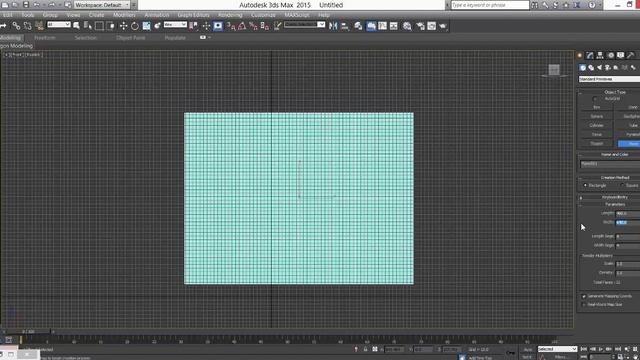The height and width of the screenshot is (360, 640).
Task: Click the Select and Link tool
Action: 16,26
